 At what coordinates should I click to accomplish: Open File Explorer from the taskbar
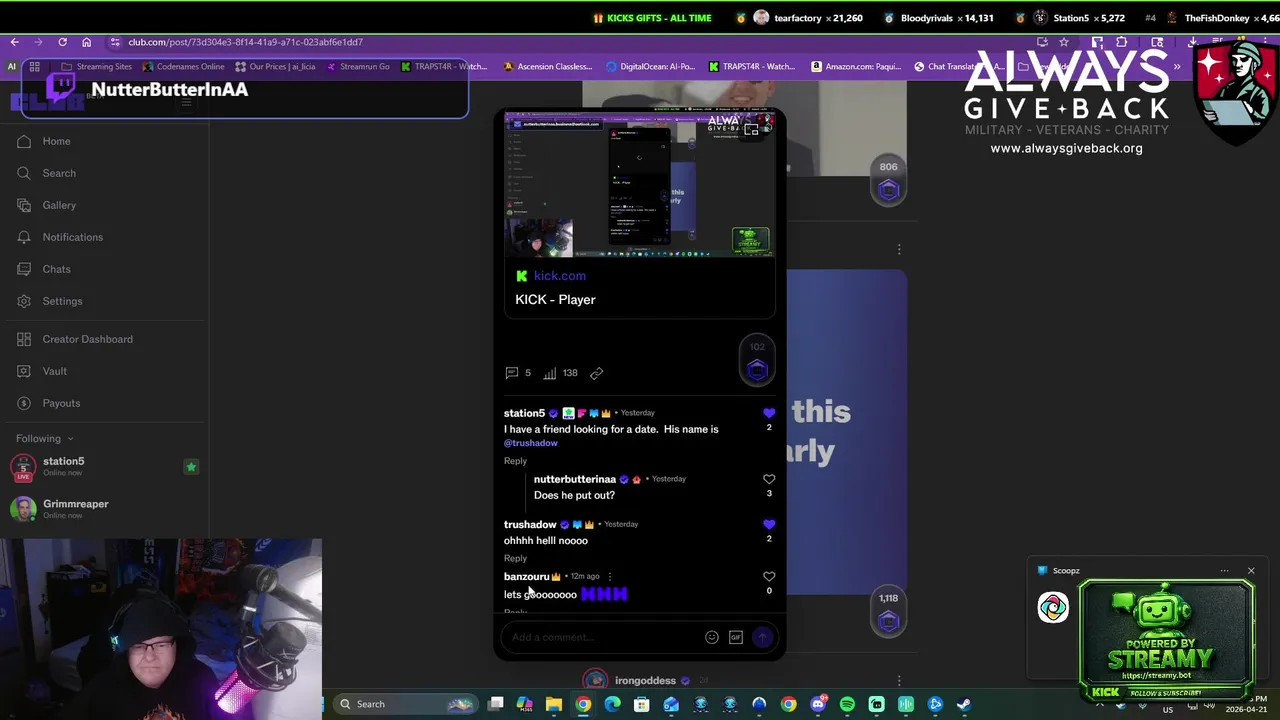pos(553,704)
